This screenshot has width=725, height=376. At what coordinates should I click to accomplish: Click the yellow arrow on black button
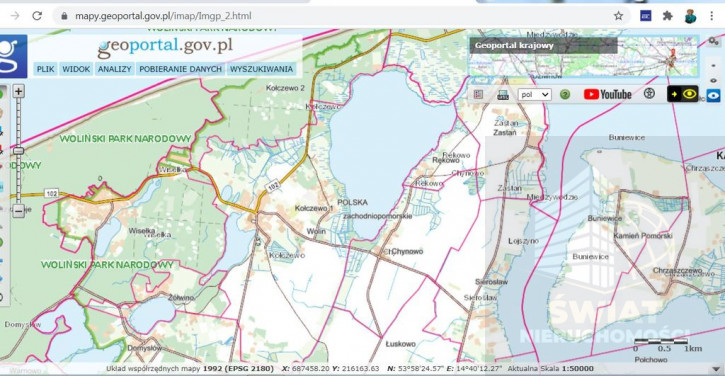click(674, 94)
